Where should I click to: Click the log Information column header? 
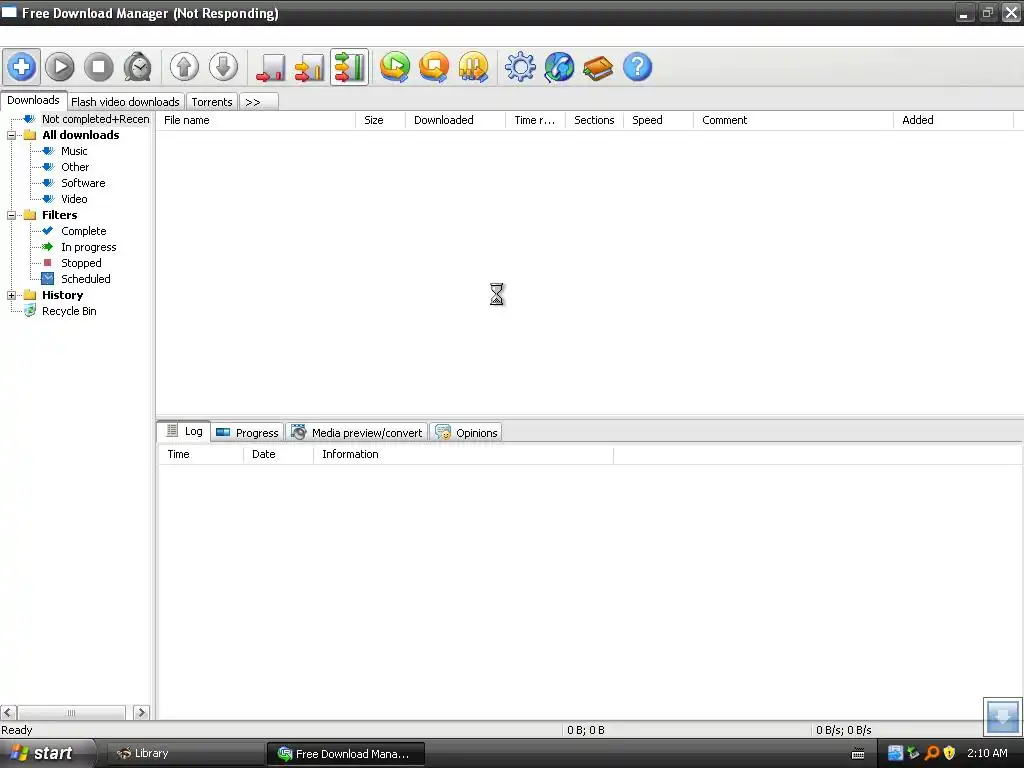click(463, 455)
